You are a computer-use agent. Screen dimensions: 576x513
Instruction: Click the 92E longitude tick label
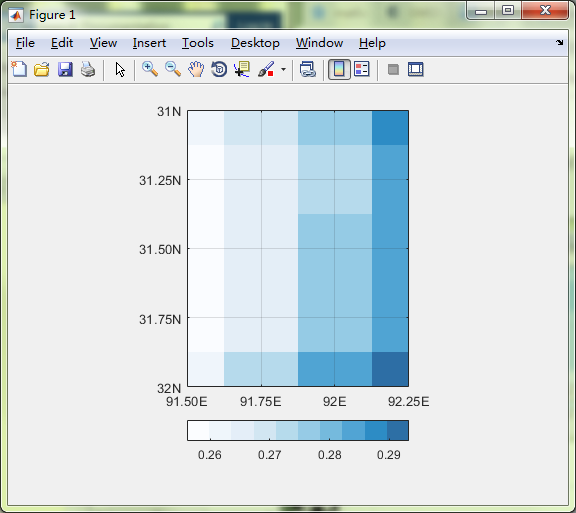pyautogui.click(x=334, y=401)
